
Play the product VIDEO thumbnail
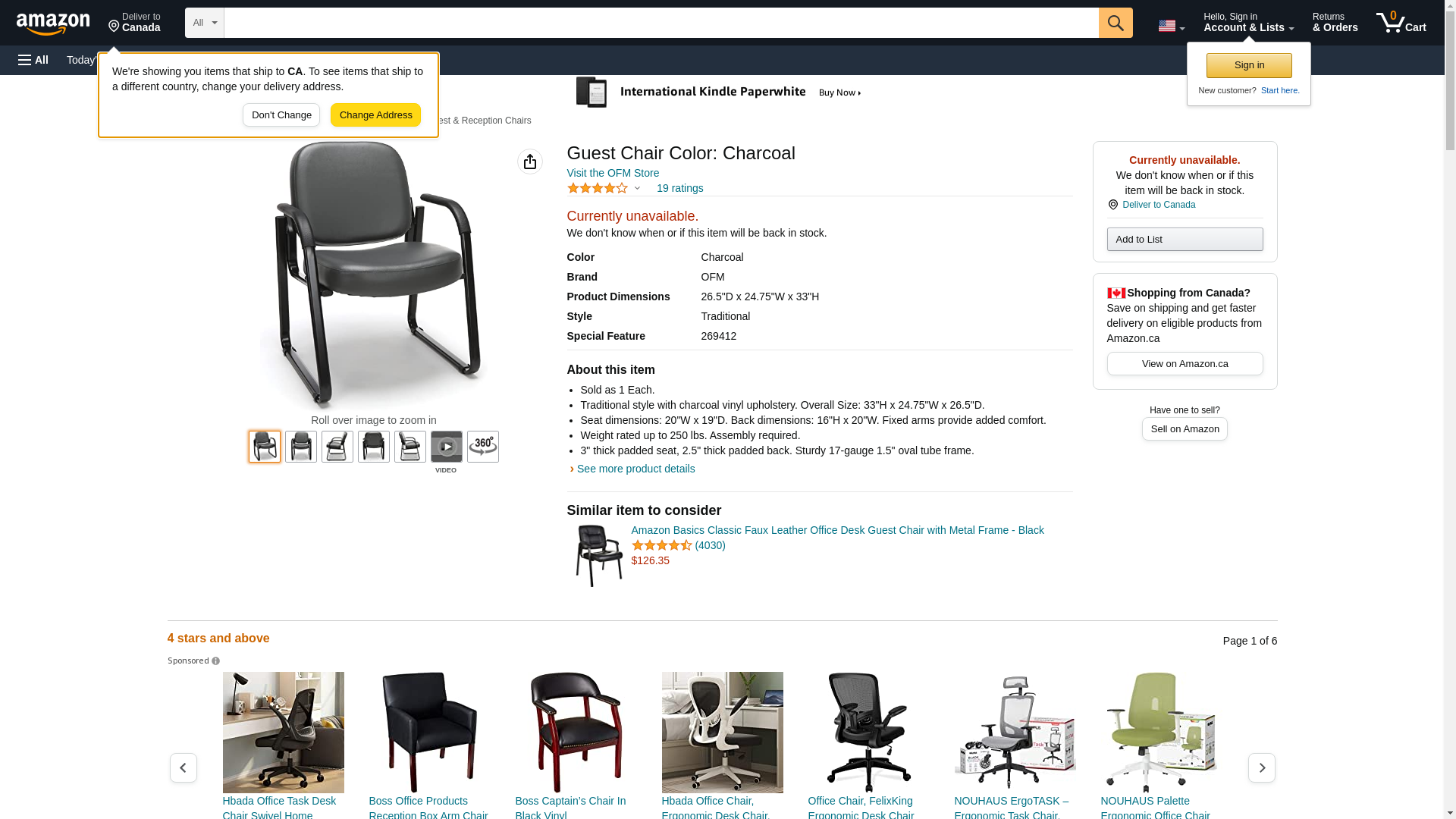(447, 447)
